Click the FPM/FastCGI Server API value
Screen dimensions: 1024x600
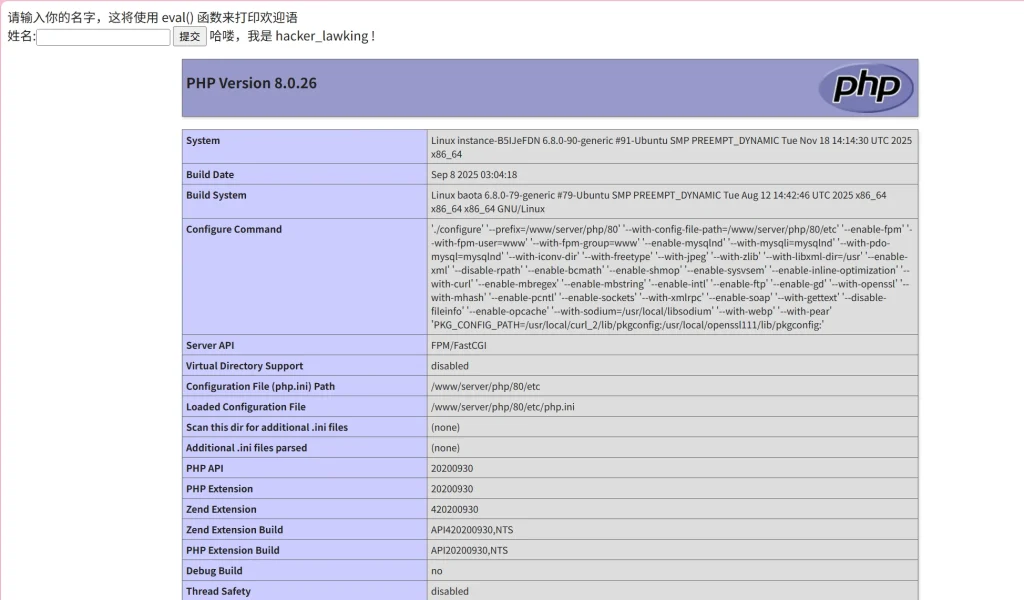tap(461, 346)
